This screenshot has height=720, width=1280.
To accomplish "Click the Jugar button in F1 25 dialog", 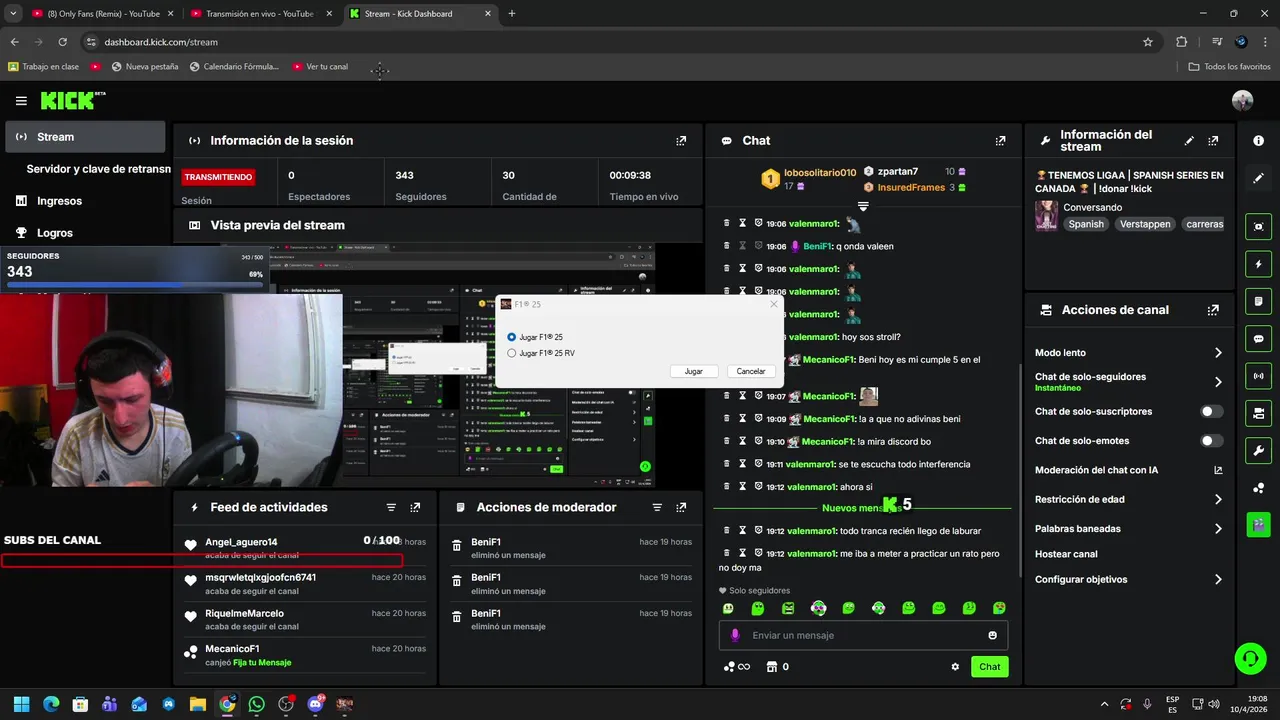I will (x=693, y=371).
